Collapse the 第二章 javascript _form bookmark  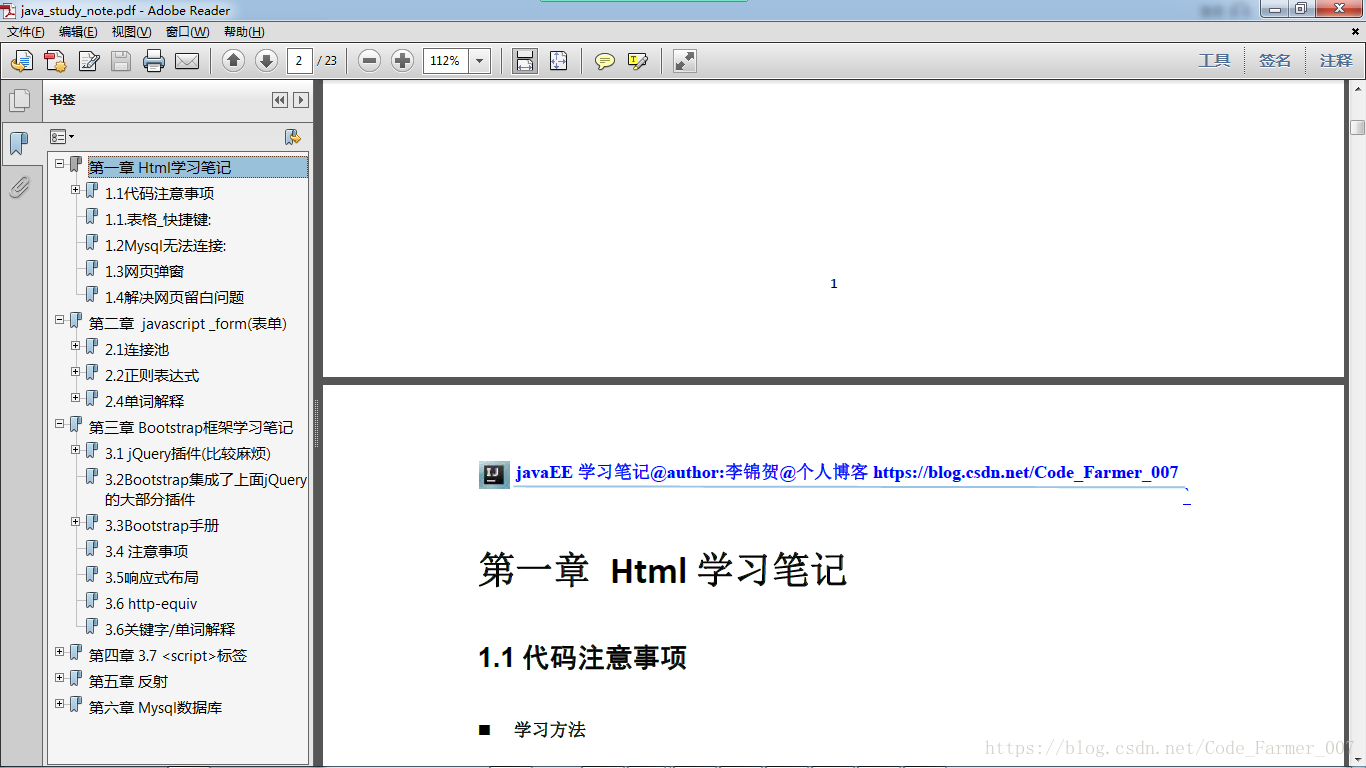pyautogui.click(x=60, y=319)
